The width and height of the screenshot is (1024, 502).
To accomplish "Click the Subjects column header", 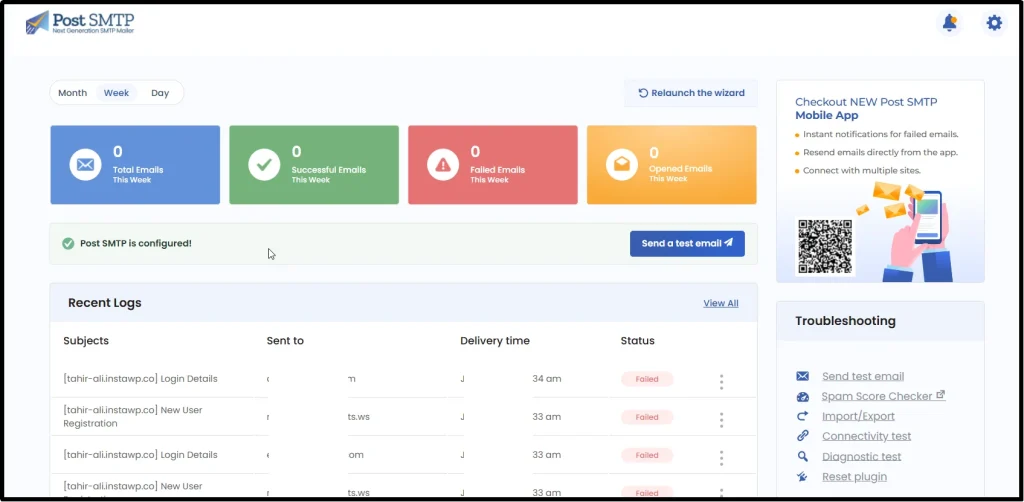I will [86, 341].
